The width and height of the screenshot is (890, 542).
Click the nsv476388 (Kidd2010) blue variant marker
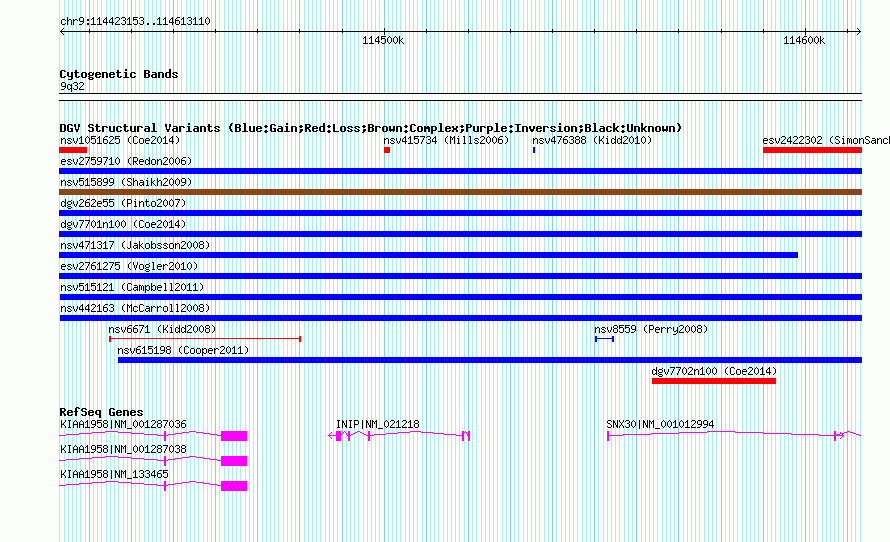(534, 150)
